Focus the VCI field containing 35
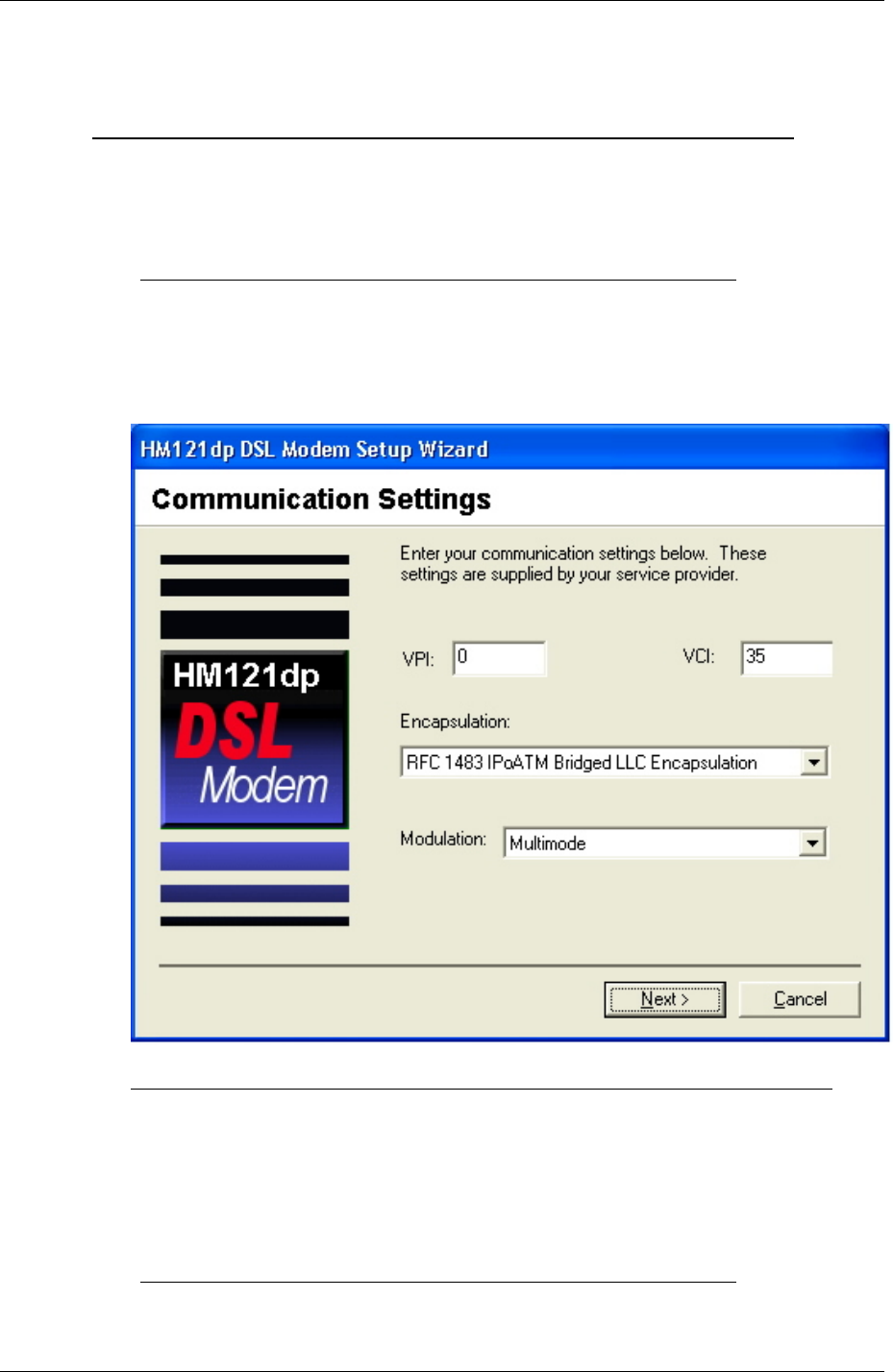This screenshot has width=893, height=1372. pyautogui.click(x=786, y=659)
